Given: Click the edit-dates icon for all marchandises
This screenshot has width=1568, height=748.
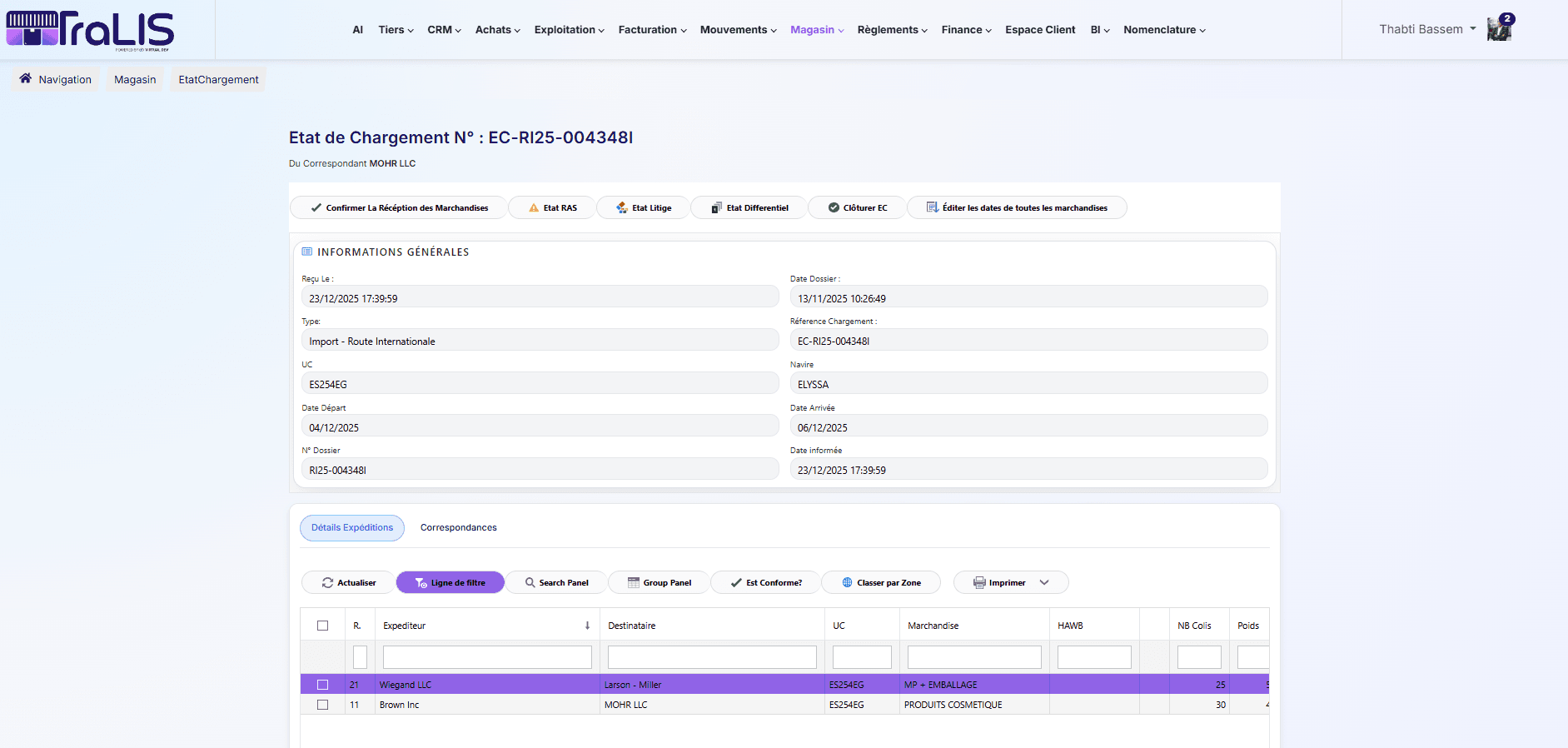Looking at the screenshot, I should (933, 207).
